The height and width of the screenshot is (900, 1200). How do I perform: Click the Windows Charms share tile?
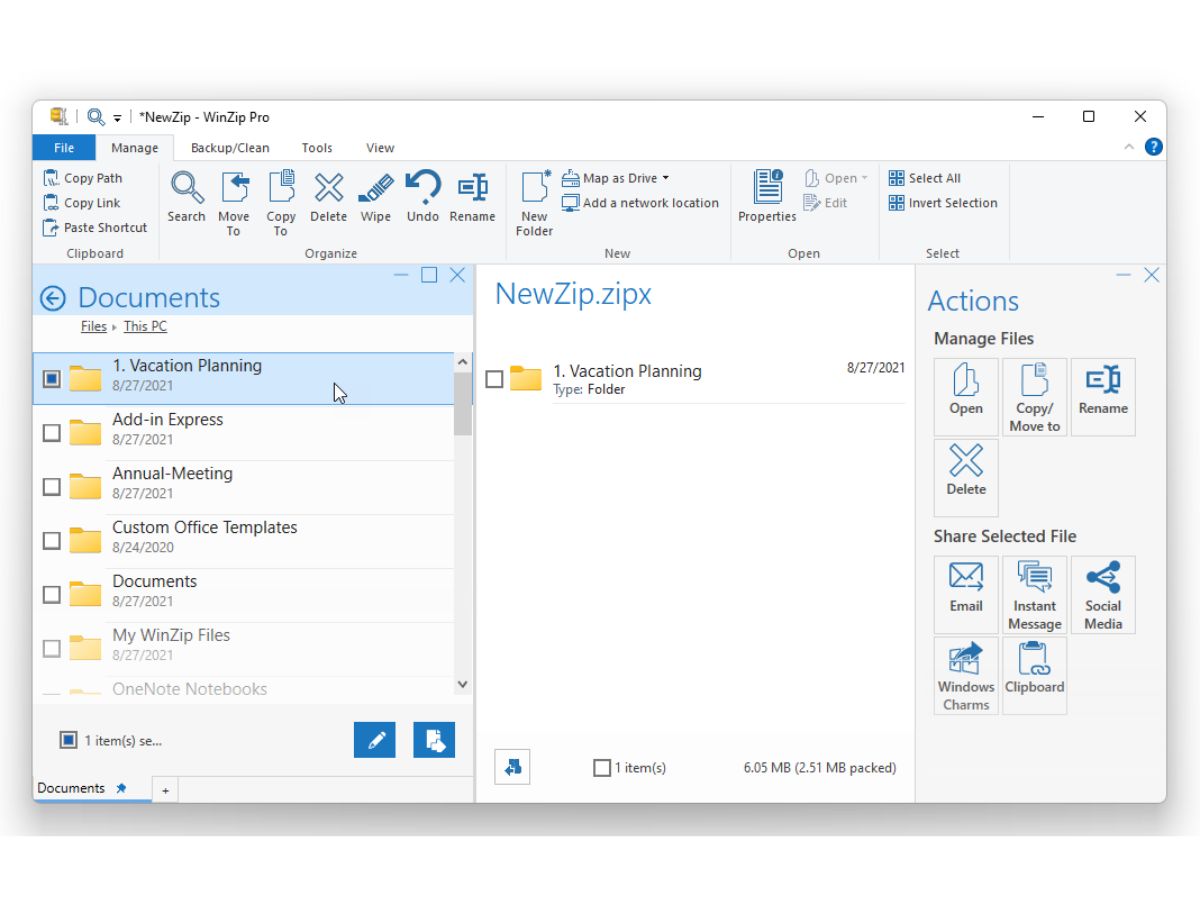(x=966, y=675)
